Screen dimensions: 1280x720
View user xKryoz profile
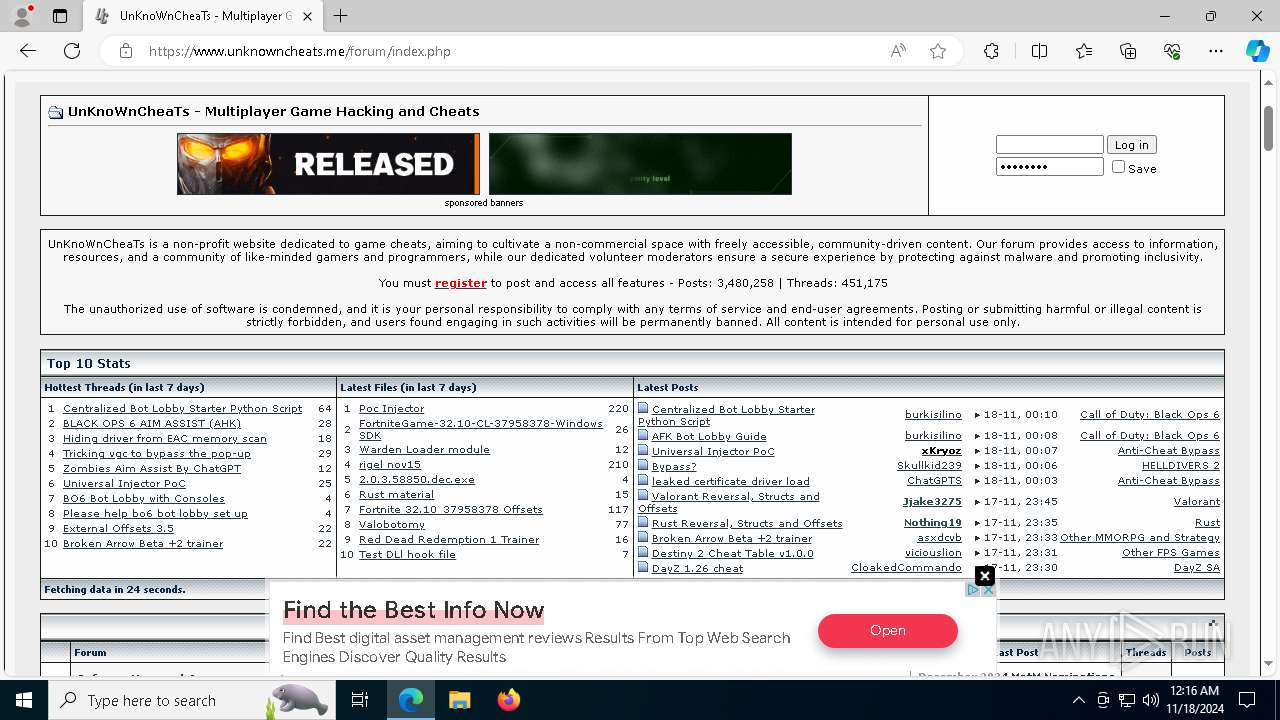(x=941, y=450)
